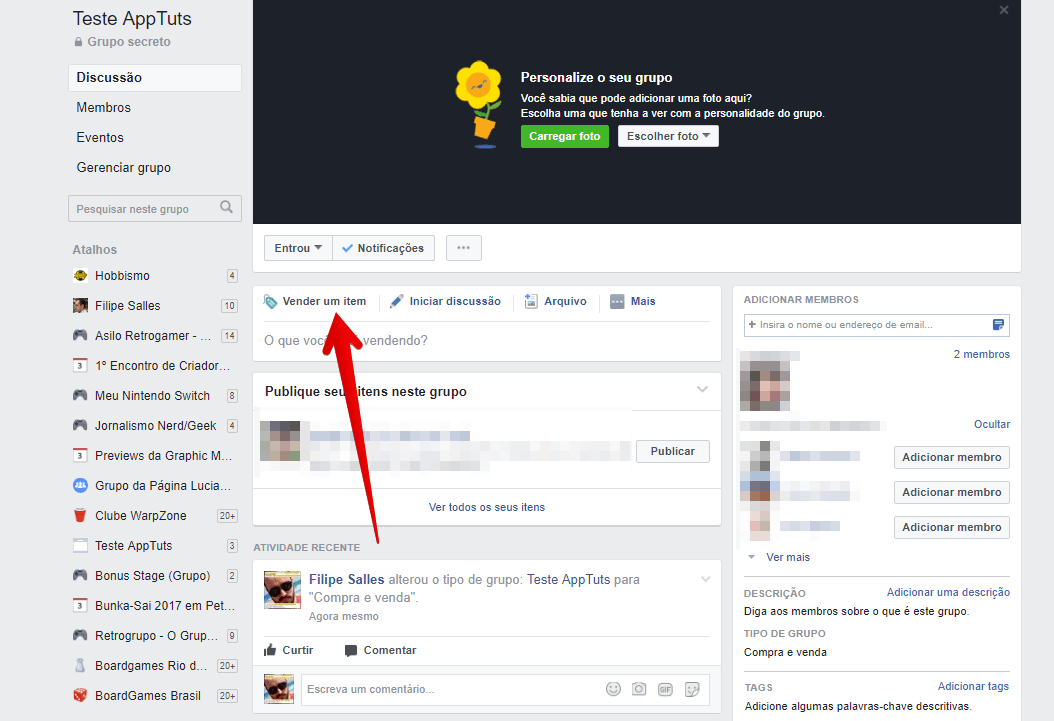Screen dimensions: 1054x721
Task: Click the Hobbismo shortcut icon
Action: [80, 275]
